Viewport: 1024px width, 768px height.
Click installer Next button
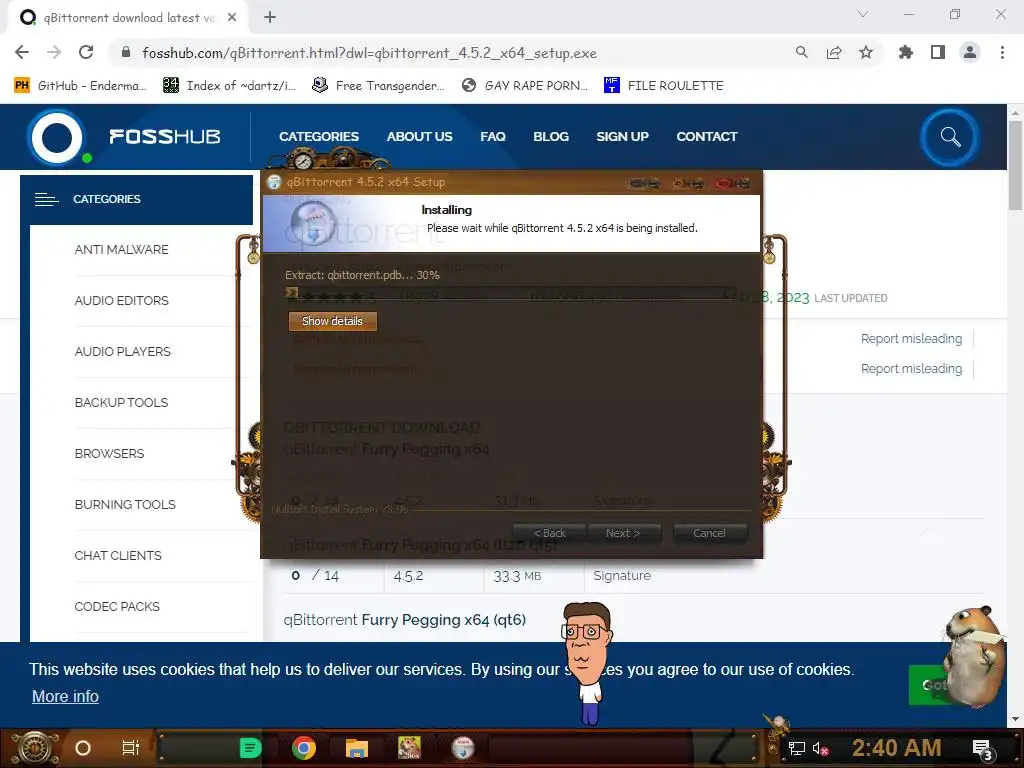tap(624, 533)
